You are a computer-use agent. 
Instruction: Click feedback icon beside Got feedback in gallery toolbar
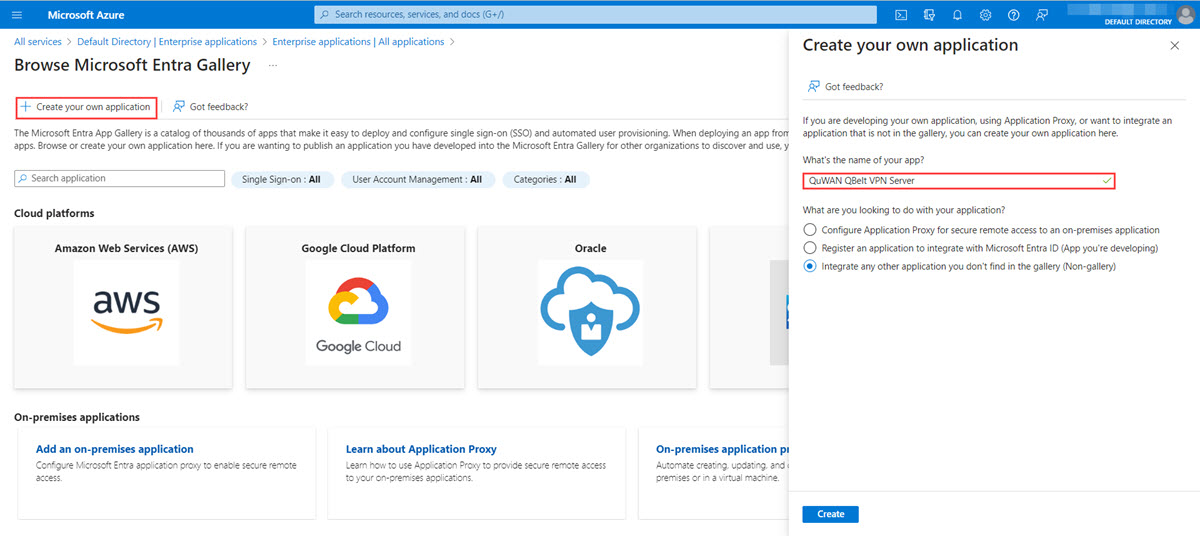pyautogui.click(x=179, y=106)
